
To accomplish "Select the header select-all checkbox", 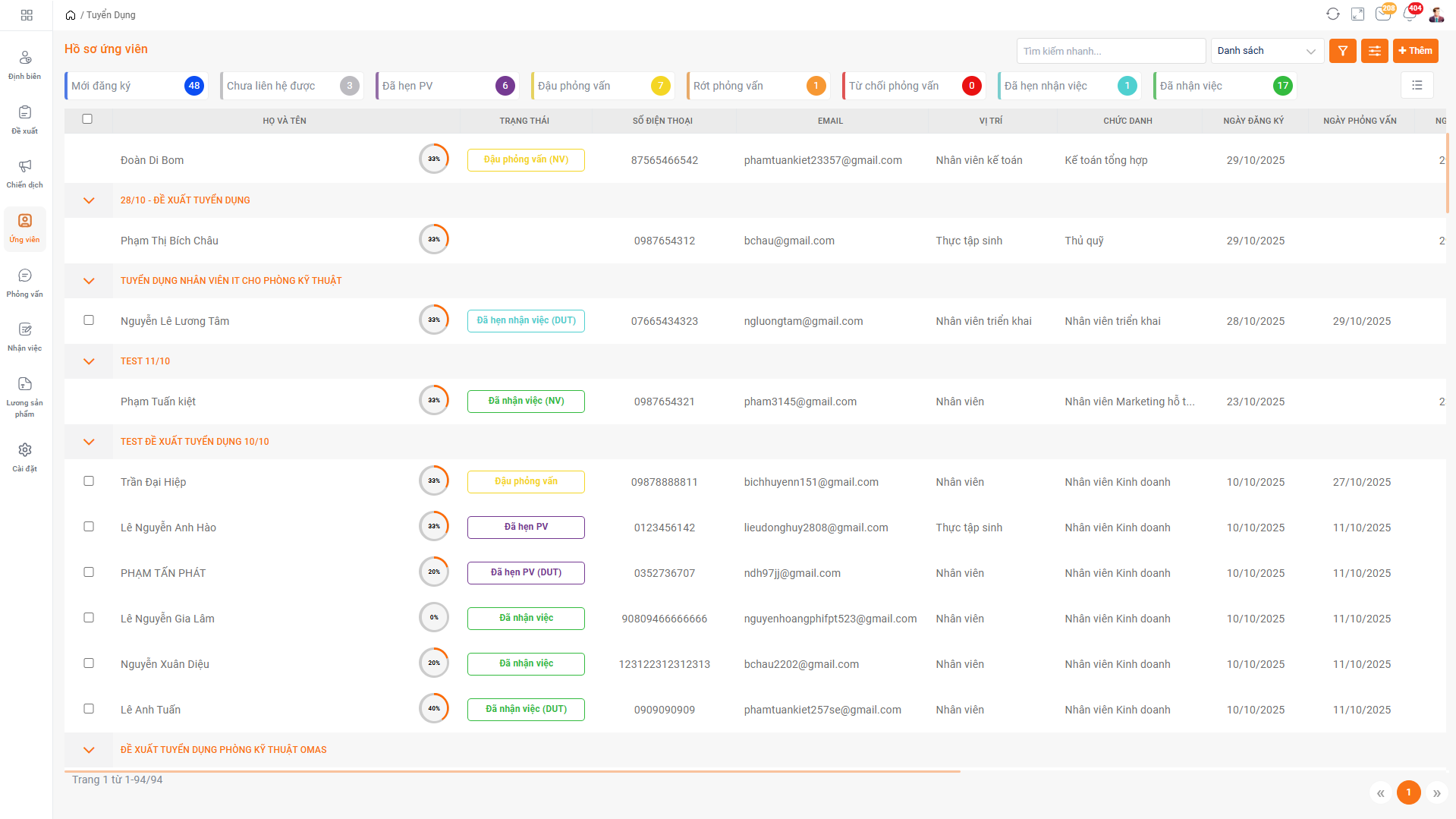I will pos(87,119).
